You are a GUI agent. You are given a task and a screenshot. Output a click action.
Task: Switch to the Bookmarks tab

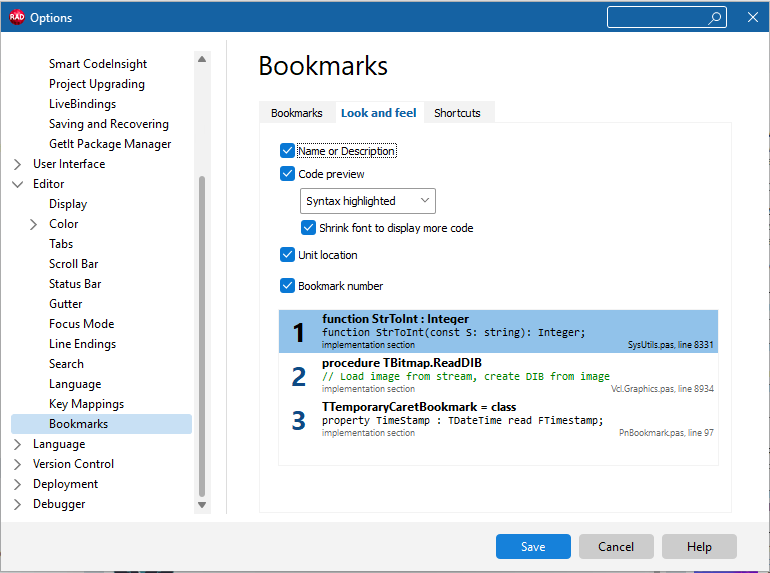[x=297, y=113]
